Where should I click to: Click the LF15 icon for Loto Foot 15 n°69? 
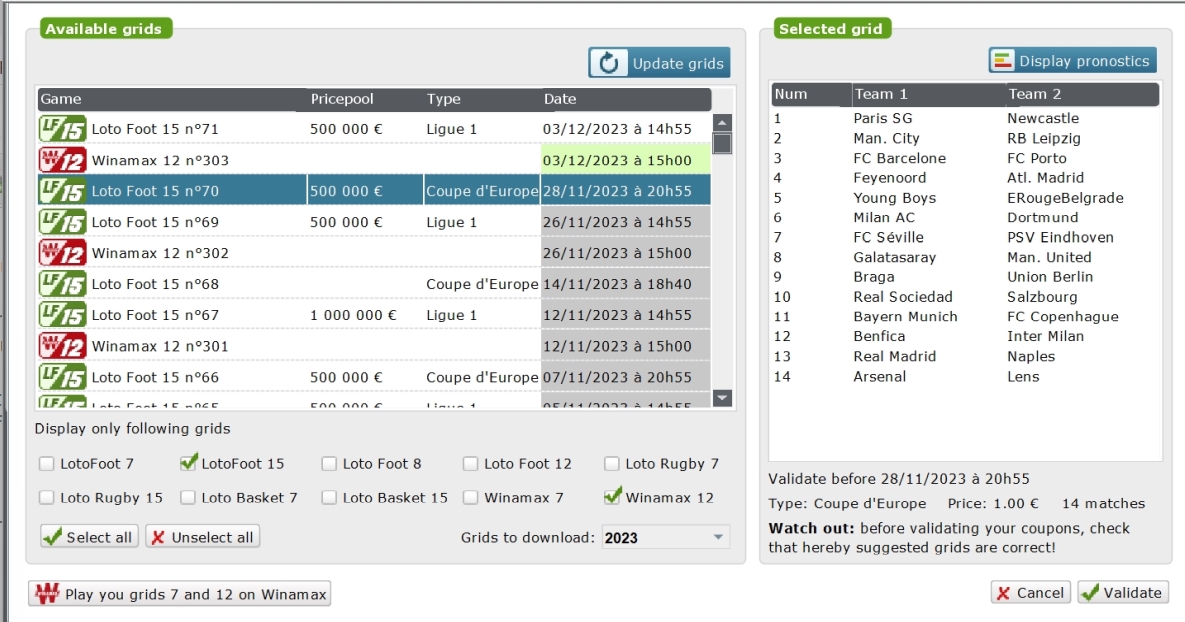62,221
